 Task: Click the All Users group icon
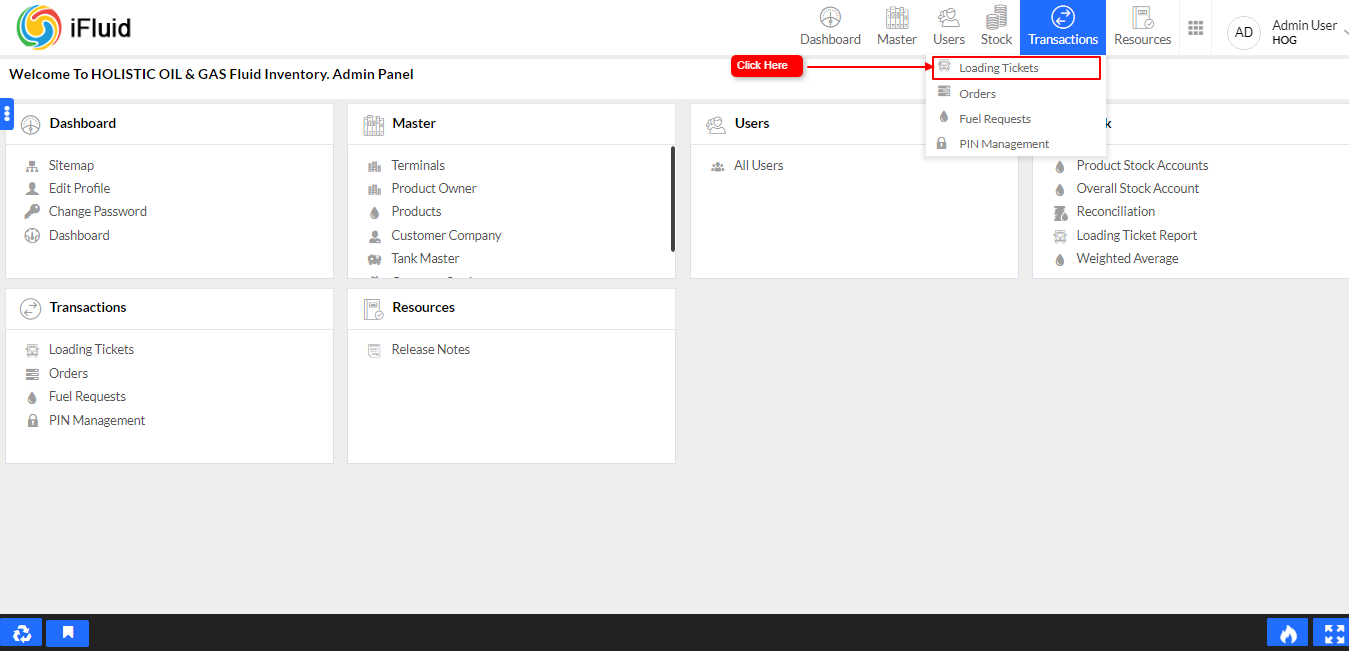[717, 166]
